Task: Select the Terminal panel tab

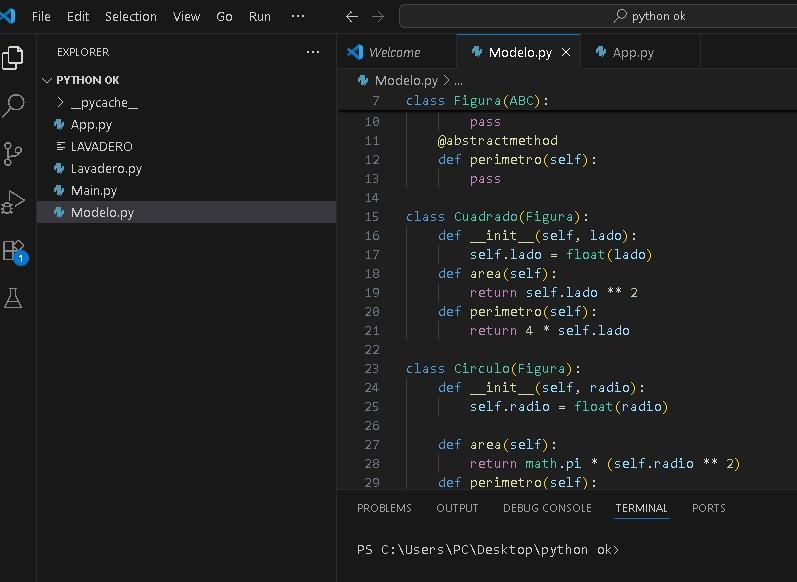Action: (x=641, y=508)
